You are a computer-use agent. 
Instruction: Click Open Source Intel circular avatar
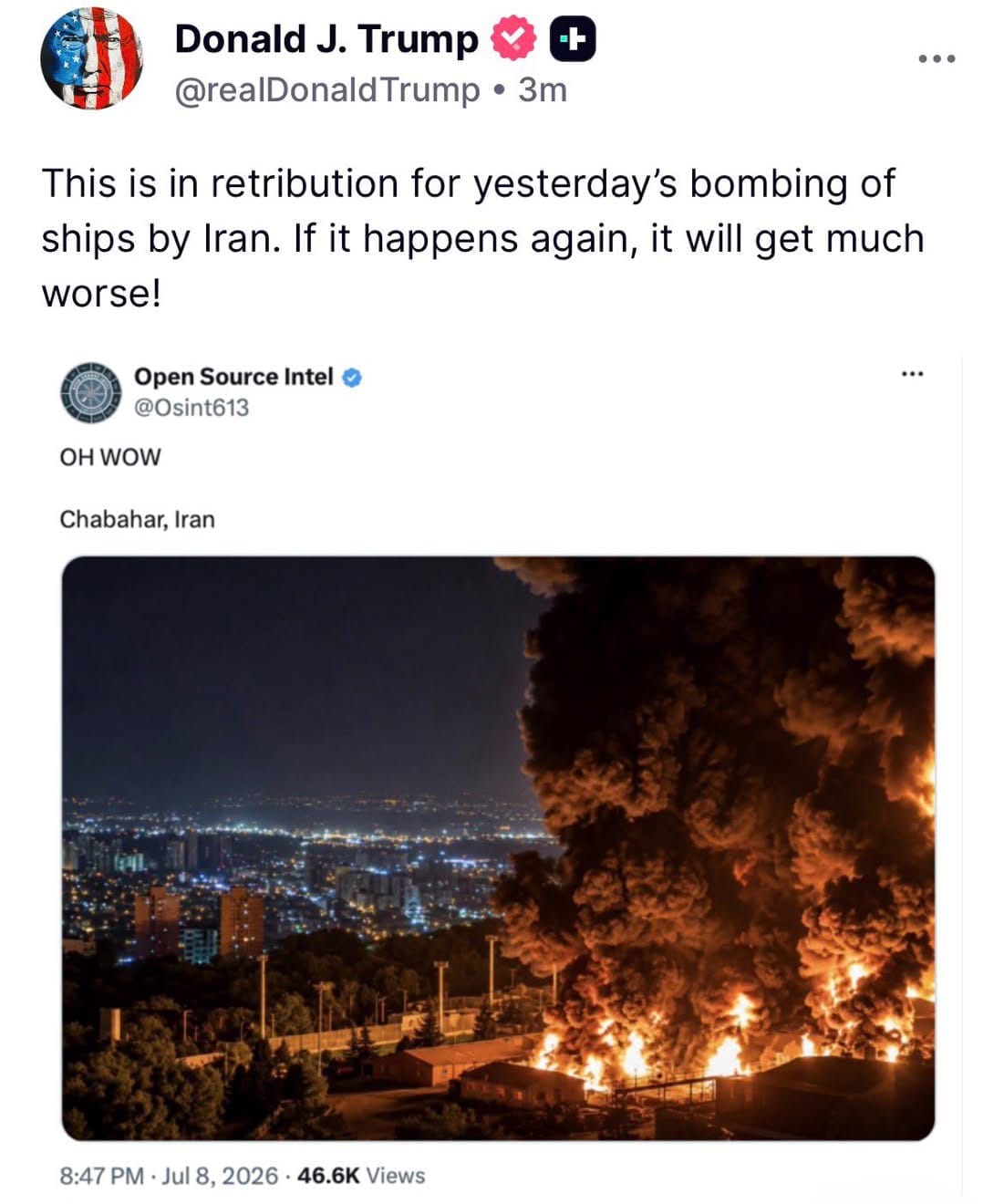91,393
